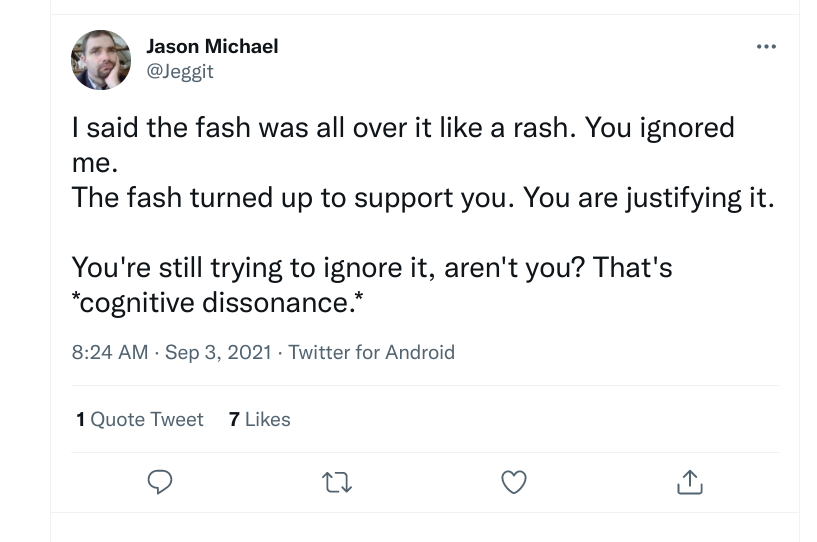View the 1 Quote Tweet list
The image size is (817, 542).
(x=140, y=420)
